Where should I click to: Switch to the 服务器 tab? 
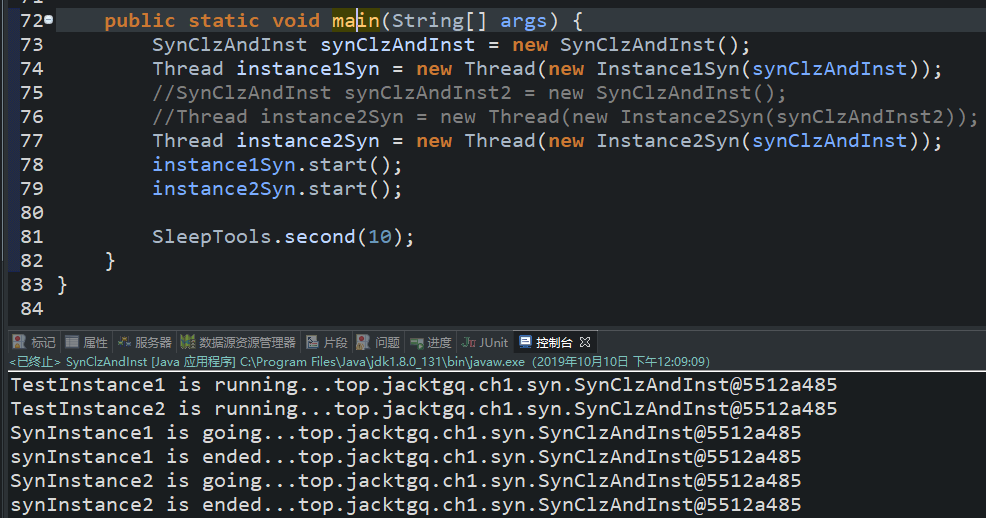point(145,343)
